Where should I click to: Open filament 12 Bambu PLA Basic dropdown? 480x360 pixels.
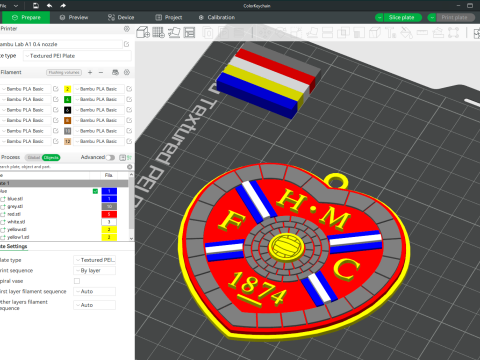(x=99, y=141)
